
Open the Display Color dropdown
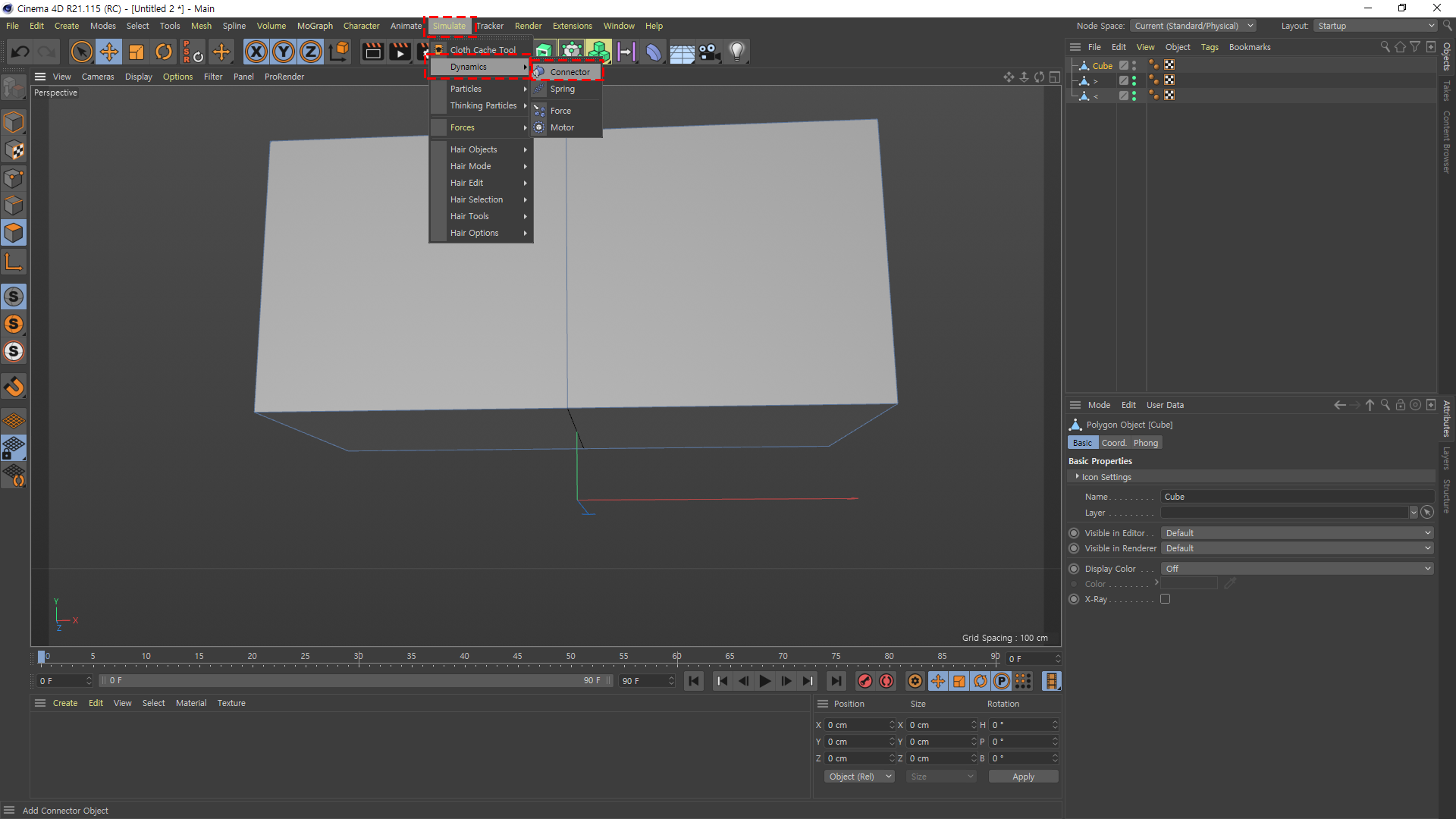(x=1297, y=569)
